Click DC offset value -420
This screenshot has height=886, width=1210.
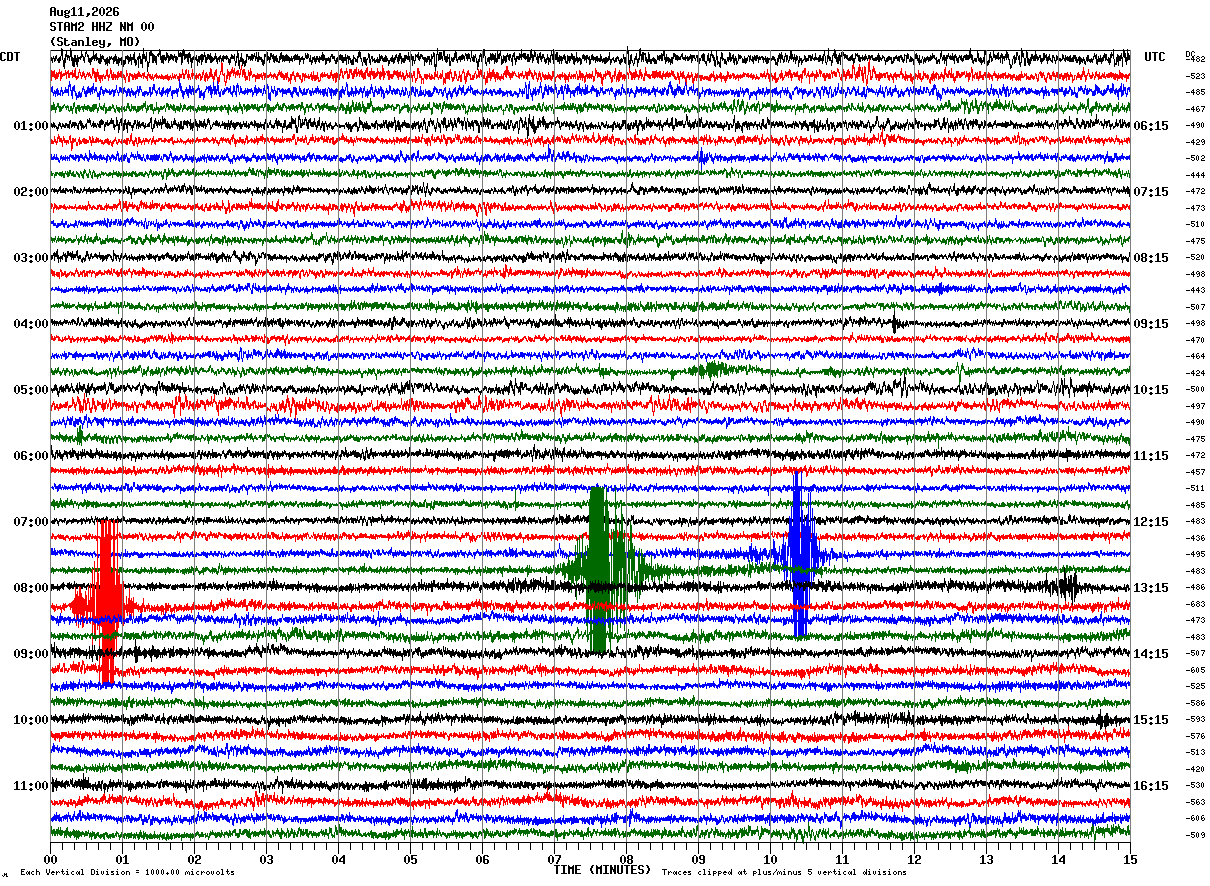[1195, 769]
